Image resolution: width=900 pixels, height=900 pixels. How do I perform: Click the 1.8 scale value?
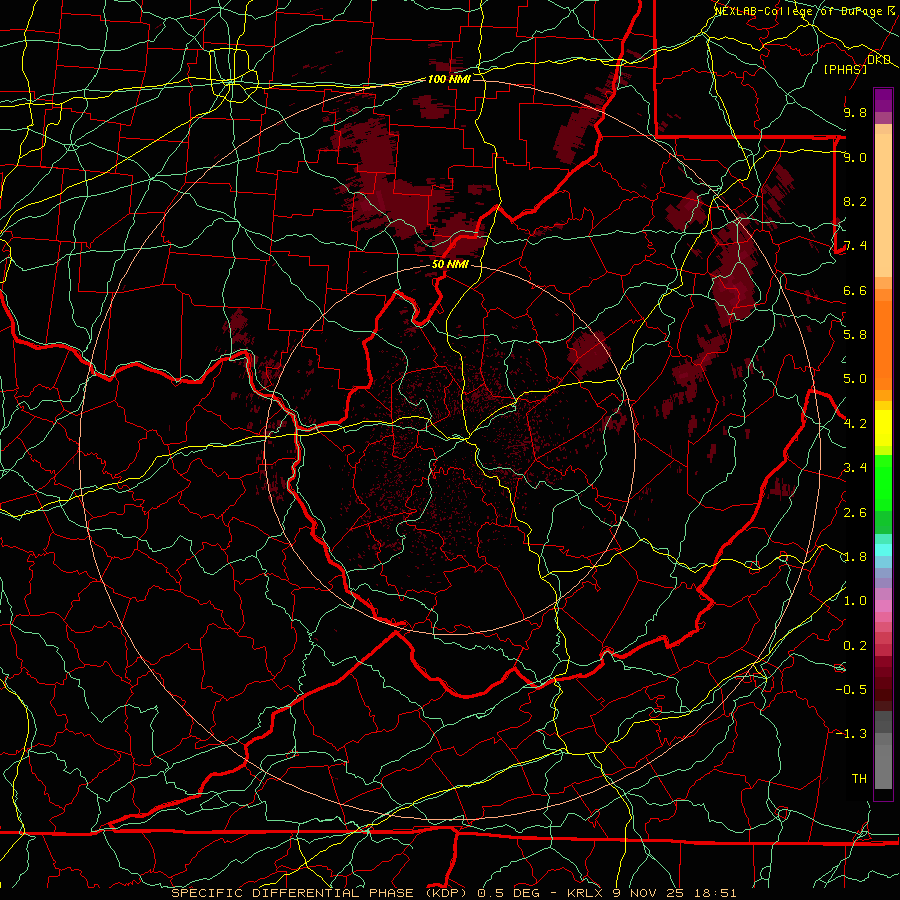(855, 557)
